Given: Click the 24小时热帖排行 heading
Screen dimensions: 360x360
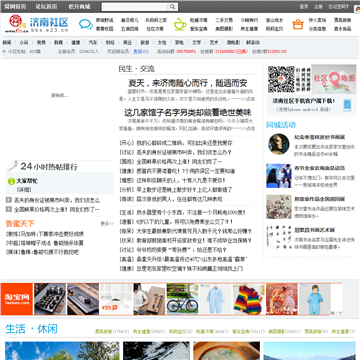Looking at the screenshot, I should (49, 166).
